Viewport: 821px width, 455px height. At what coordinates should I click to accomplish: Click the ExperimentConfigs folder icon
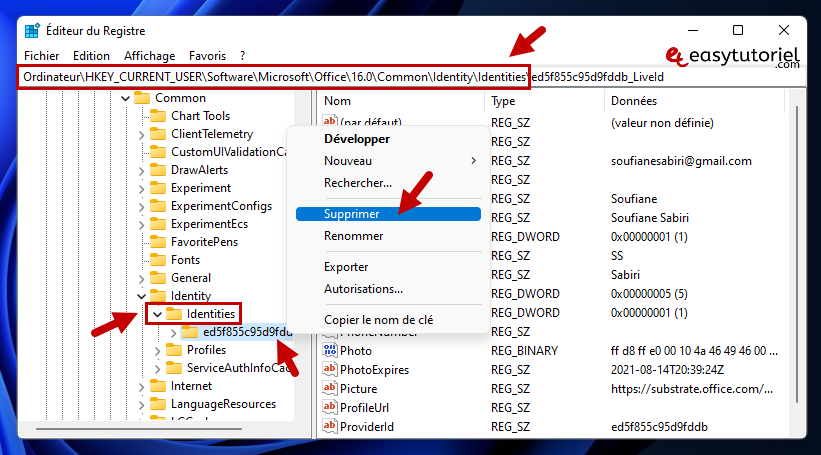[x=158, y=206]
